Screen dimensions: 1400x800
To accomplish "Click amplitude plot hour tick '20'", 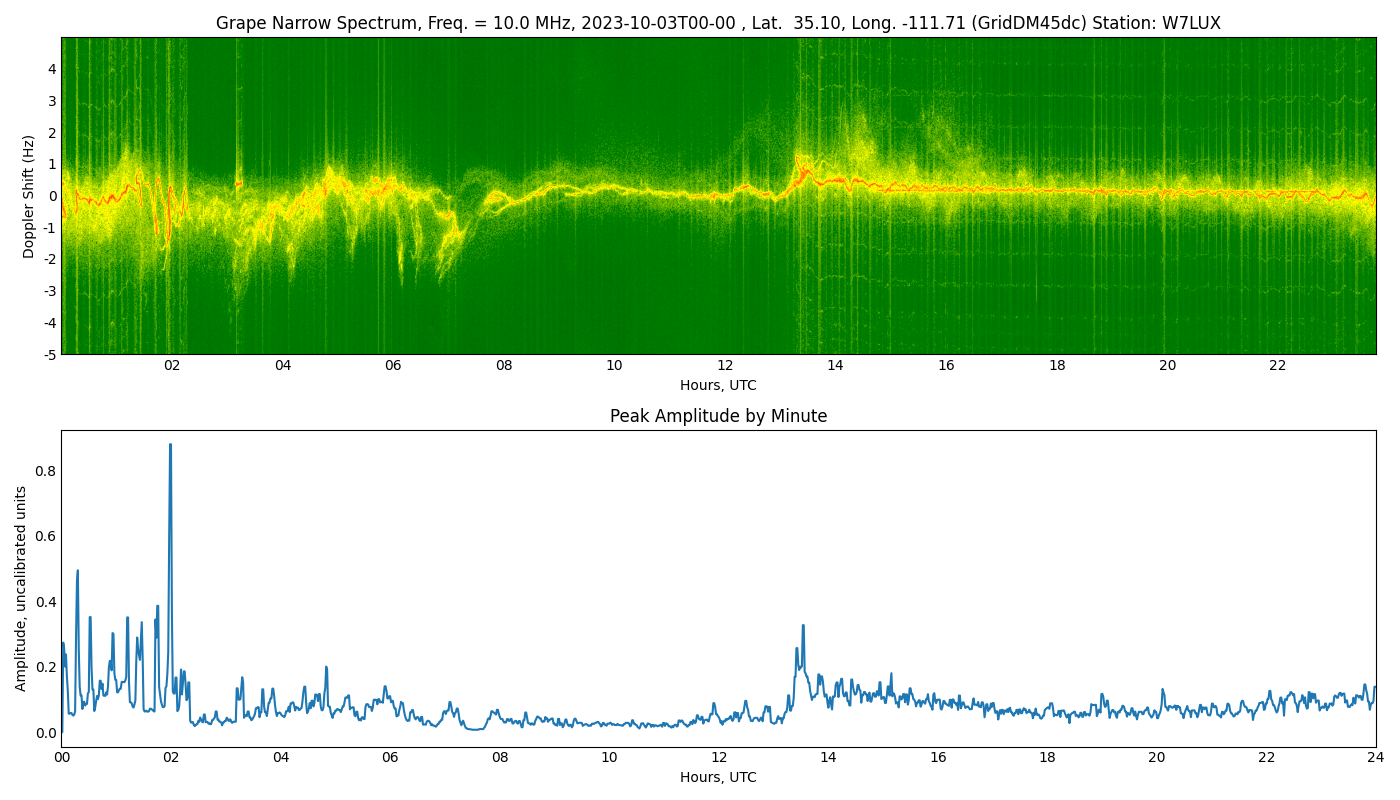I will click(1157, 758).
